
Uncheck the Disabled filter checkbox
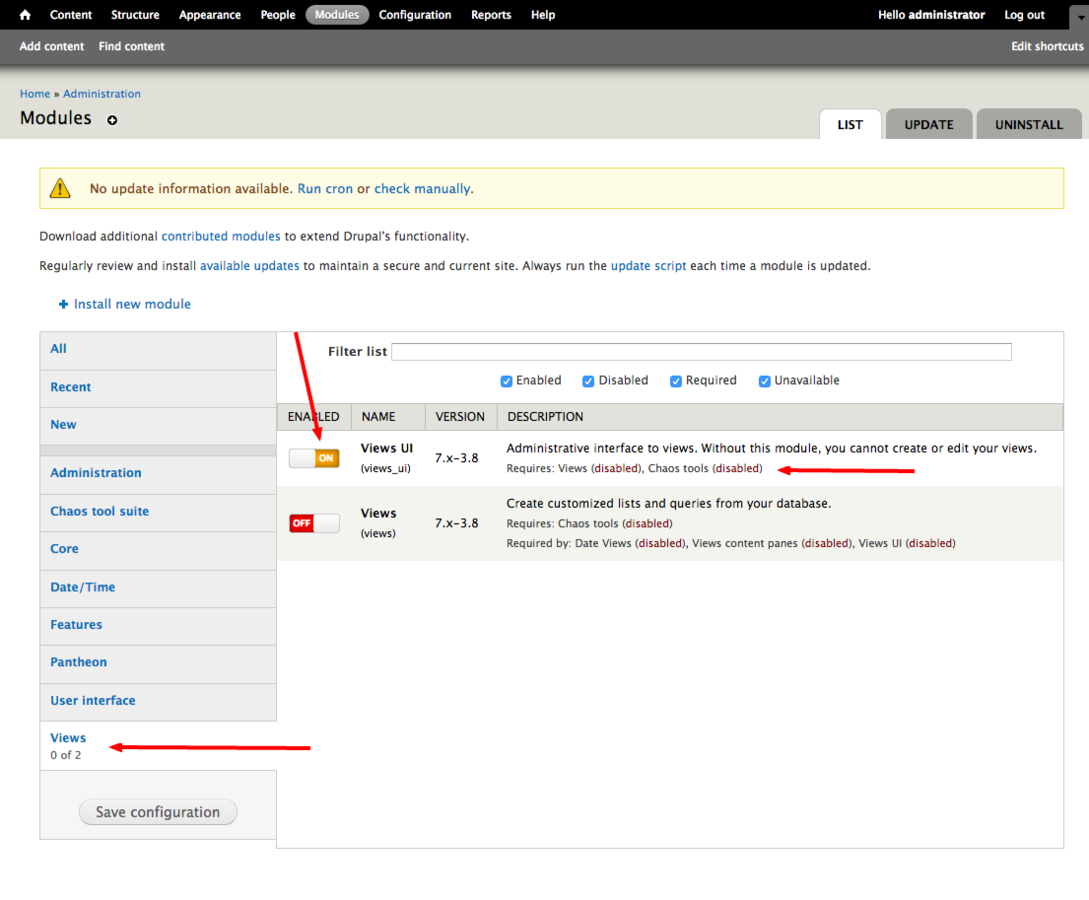pyautogui.click(x=588, y=381)
